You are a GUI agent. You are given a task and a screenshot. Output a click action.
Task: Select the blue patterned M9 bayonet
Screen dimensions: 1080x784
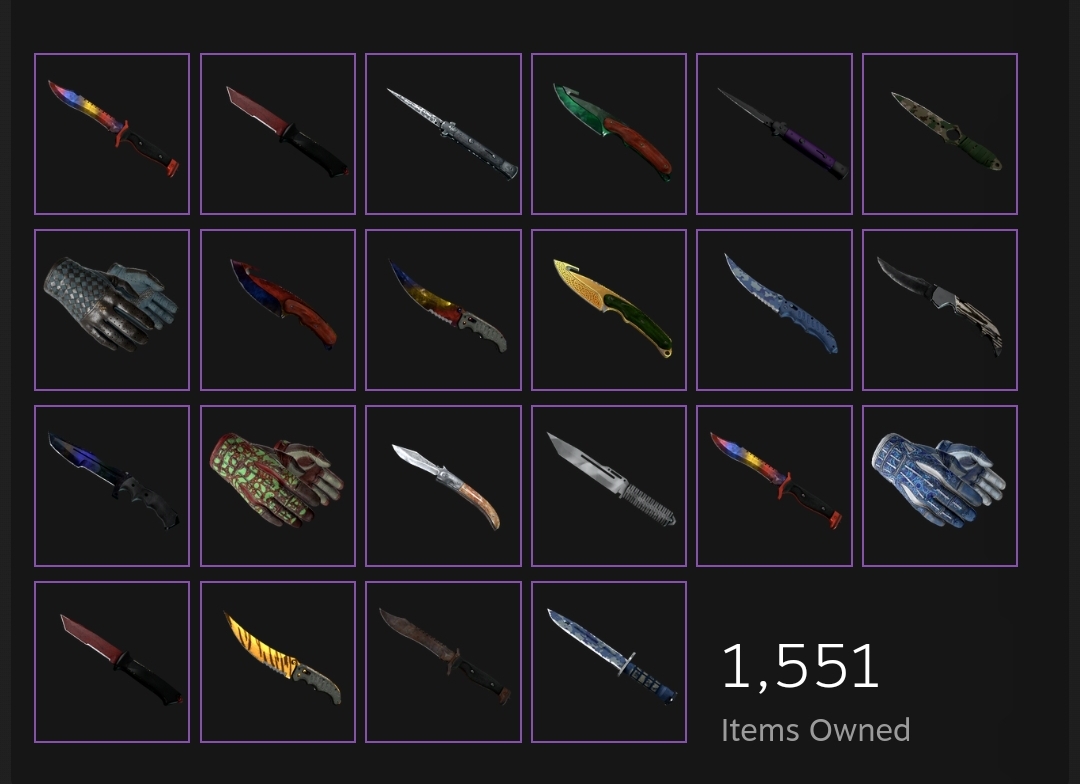coord(609,662)
